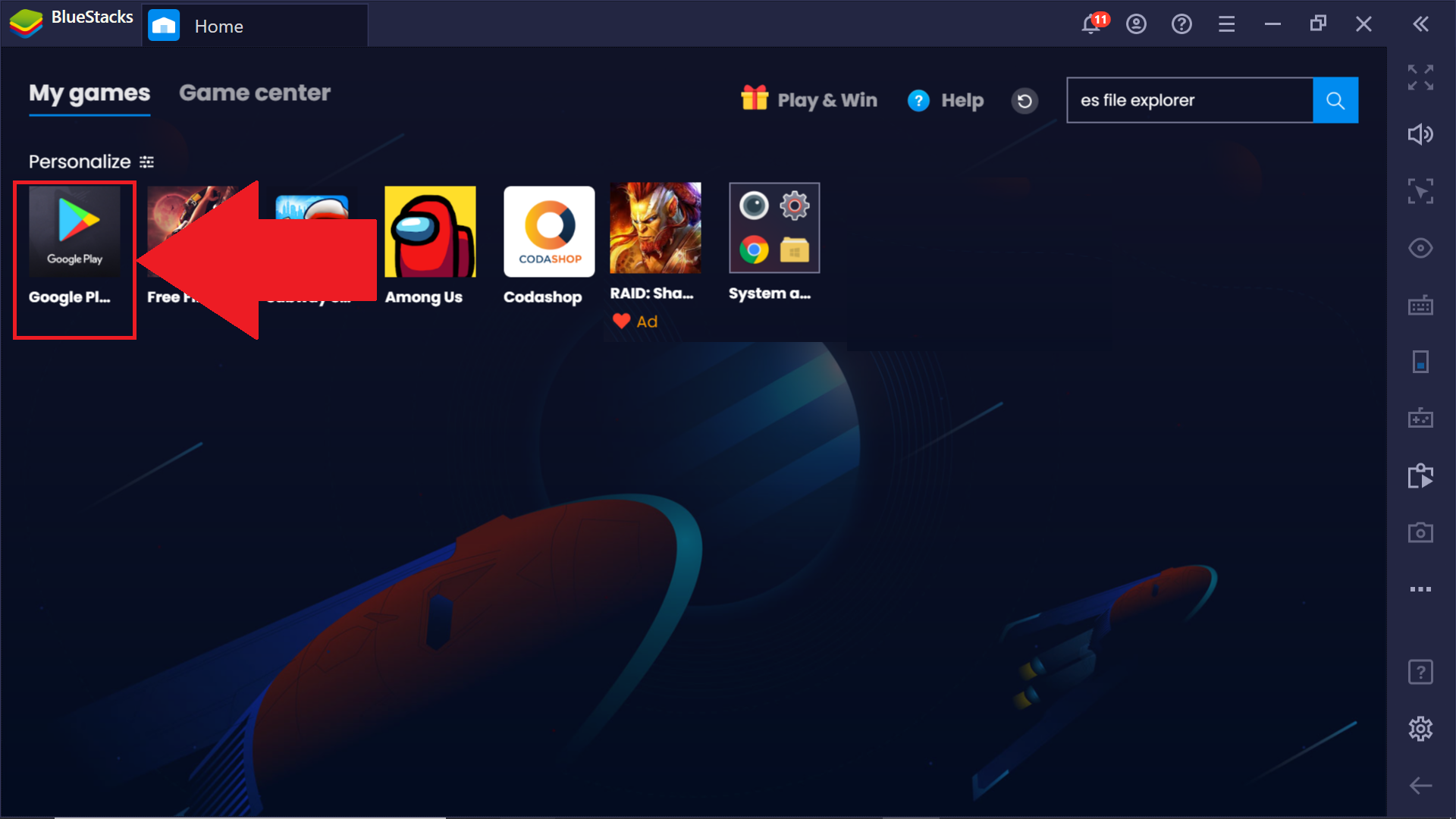Open the Google Play Store app
The image size is (1456, 819).
[x=74, y=231]
